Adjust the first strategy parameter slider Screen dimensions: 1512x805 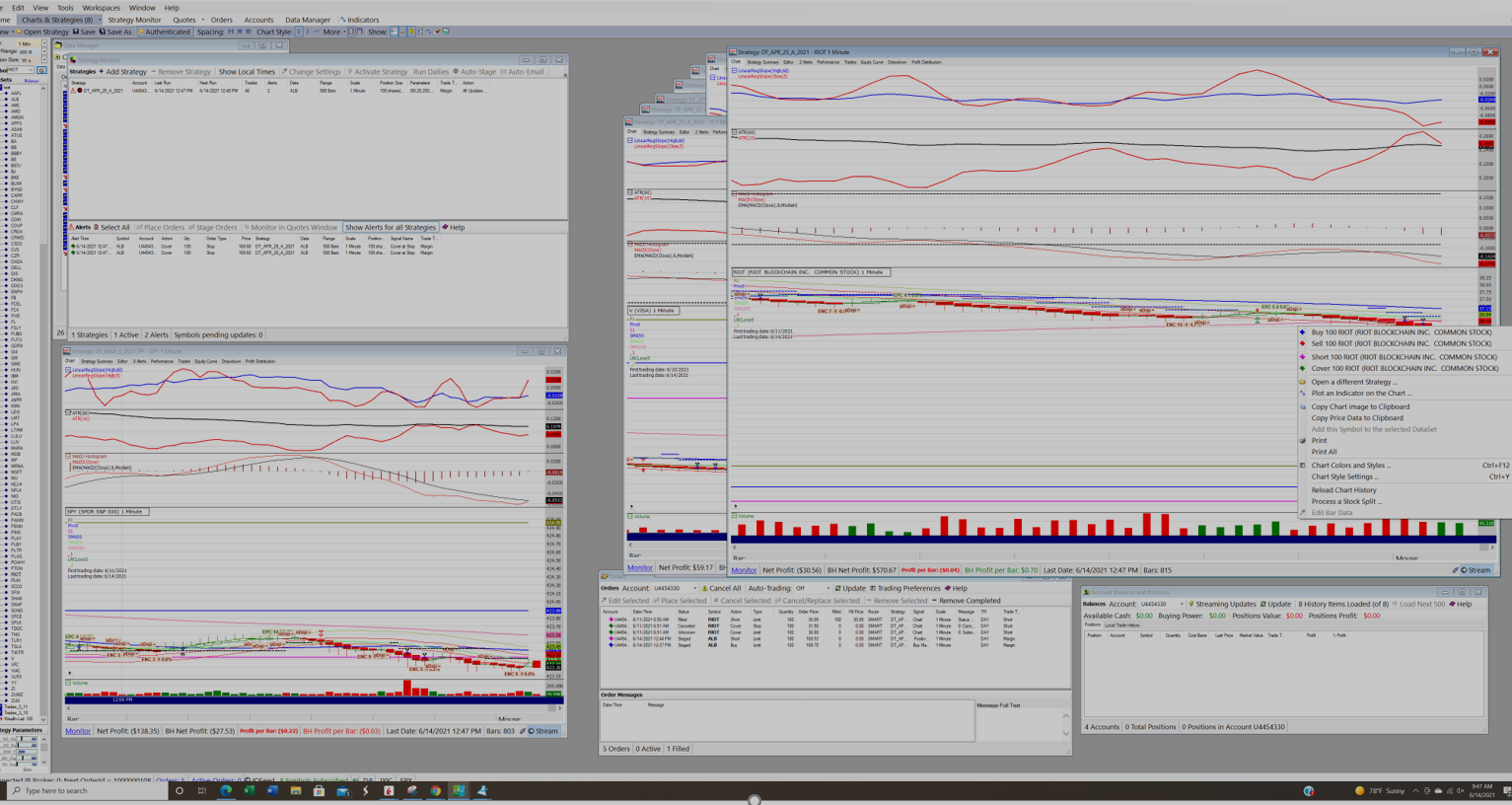[22, 739]
